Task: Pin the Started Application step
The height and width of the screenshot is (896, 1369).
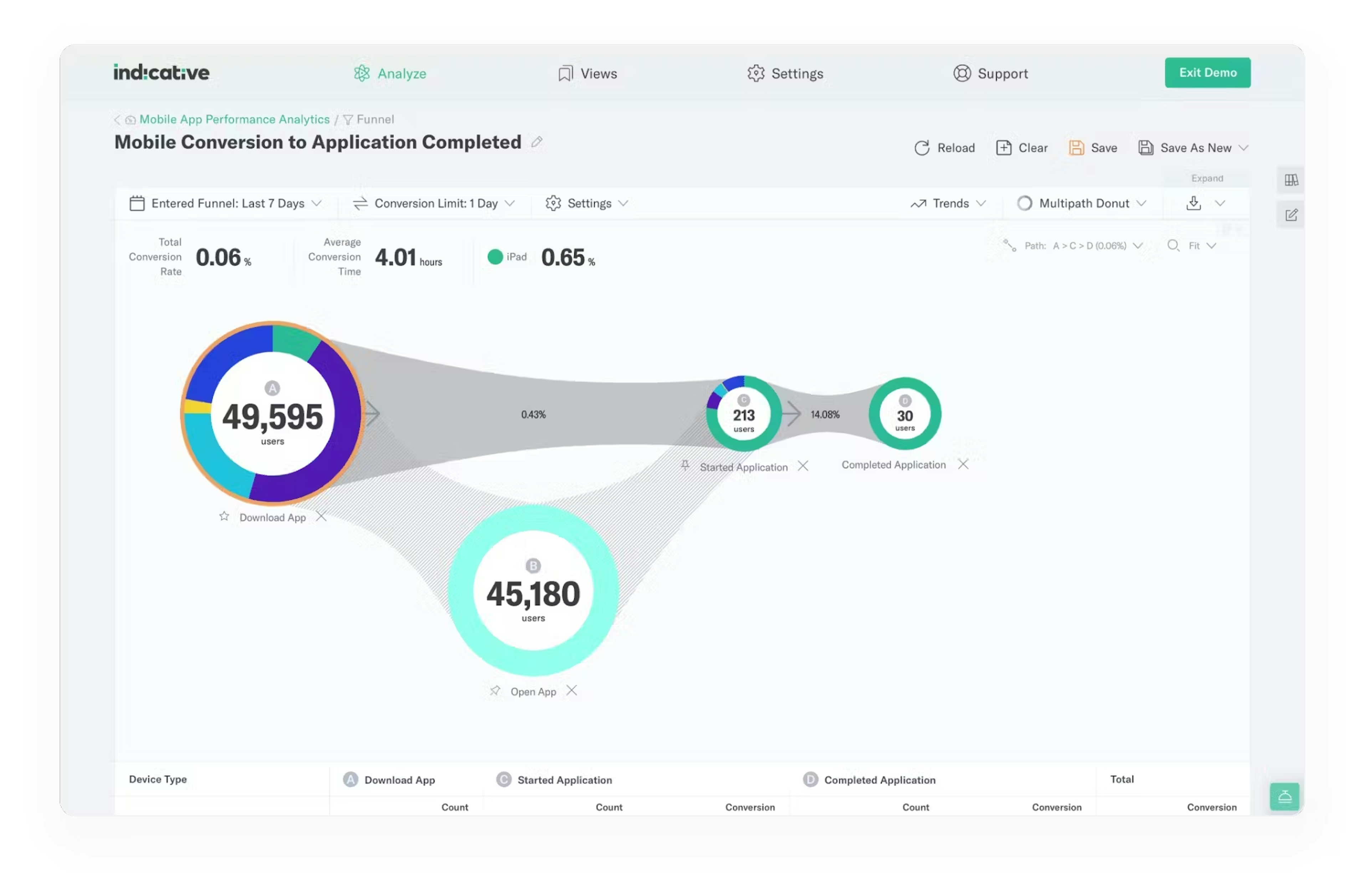Action: [684, 466]
